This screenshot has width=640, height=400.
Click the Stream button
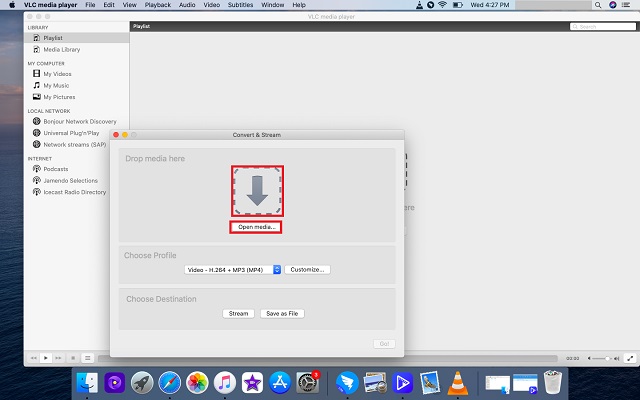tap(238, 313)
